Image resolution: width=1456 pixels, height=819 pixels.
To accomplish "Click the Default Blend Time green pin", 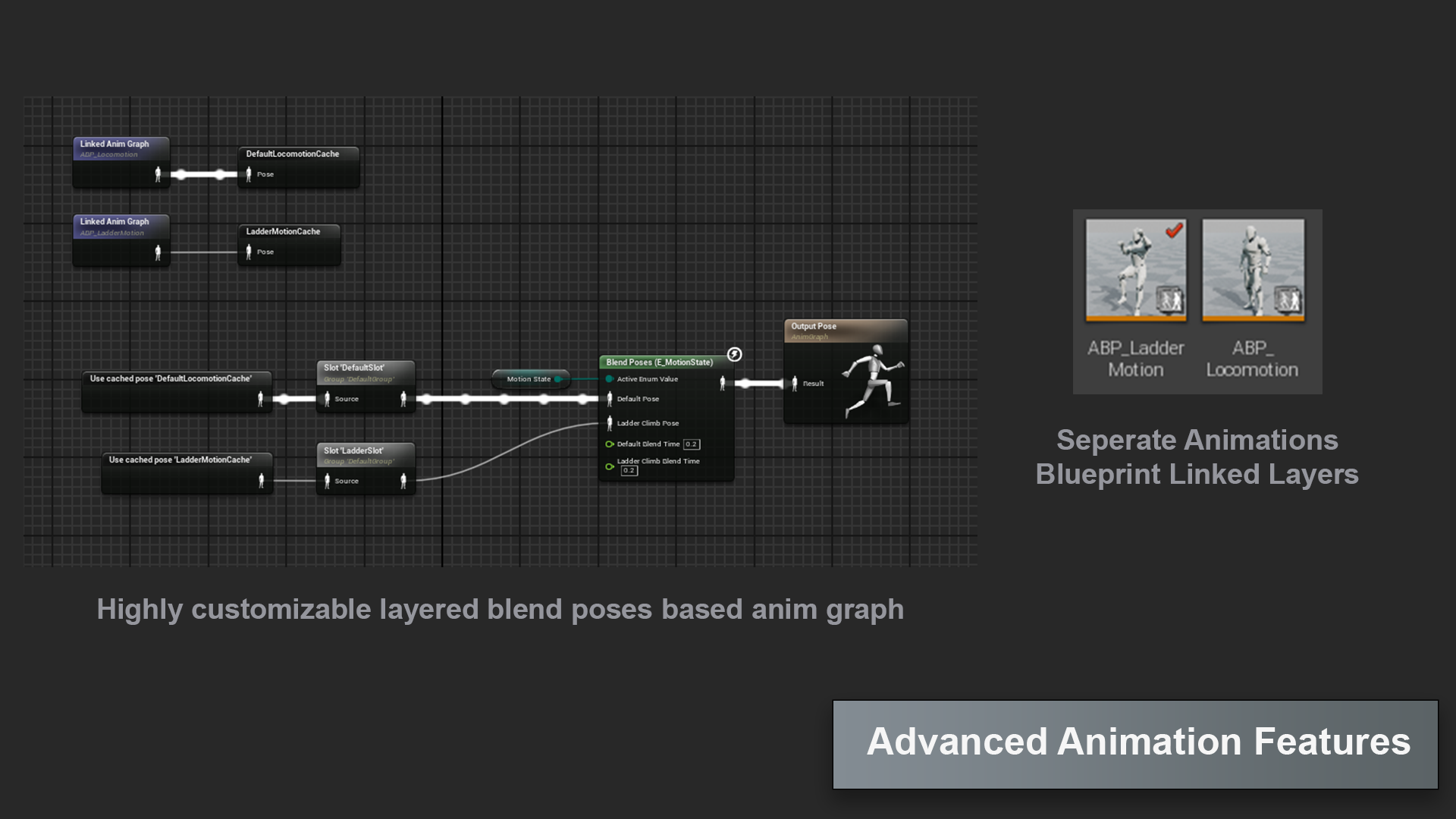I will pyautogui.click(x=609, y=444).
